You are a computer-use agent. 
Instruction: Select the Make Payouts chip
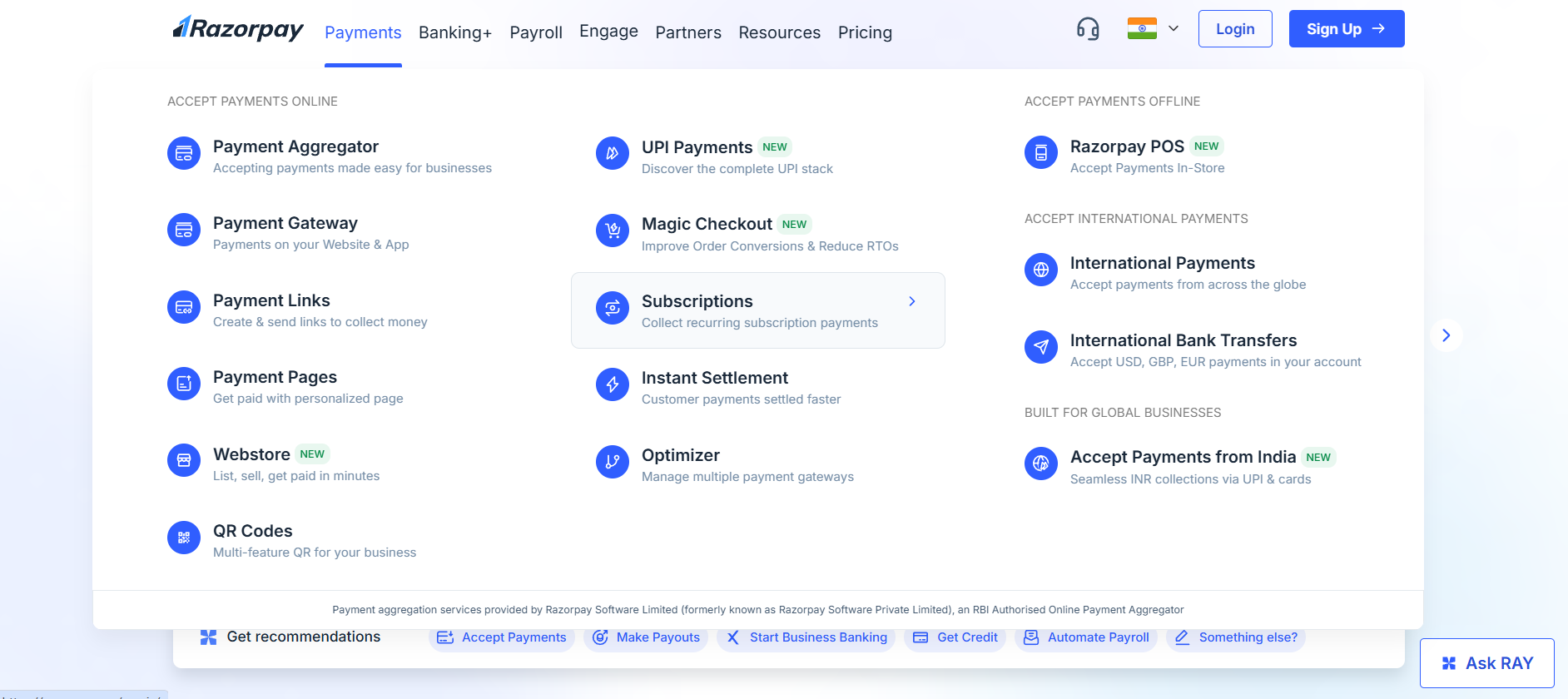click(x=646, y=637)
